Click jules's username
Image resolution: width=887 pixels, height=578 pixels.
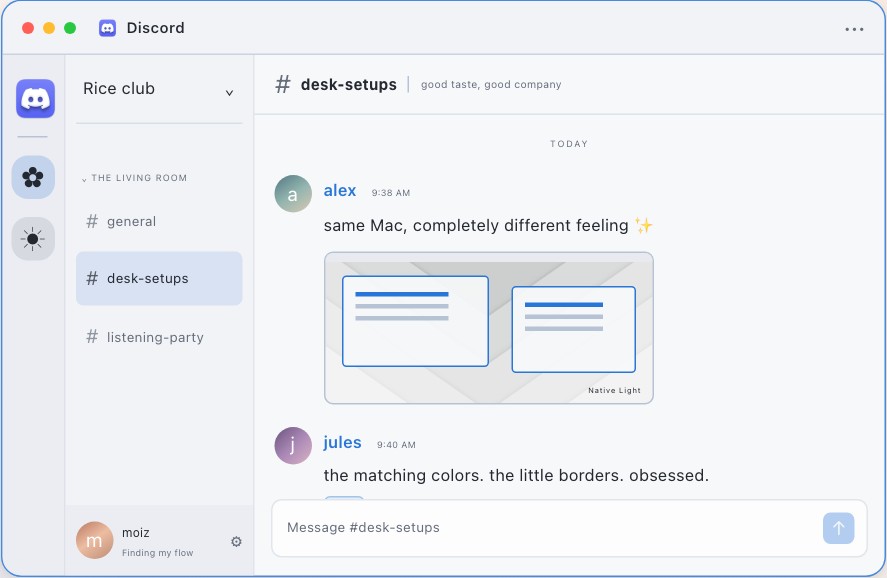(342, 442)
